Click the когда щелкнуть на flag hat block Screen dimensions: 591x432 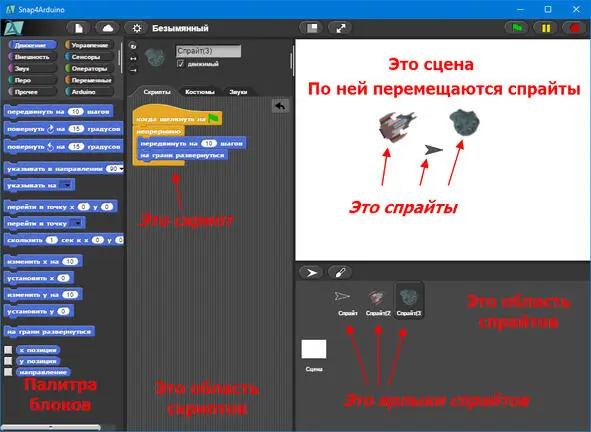click(x=177, y=116)
